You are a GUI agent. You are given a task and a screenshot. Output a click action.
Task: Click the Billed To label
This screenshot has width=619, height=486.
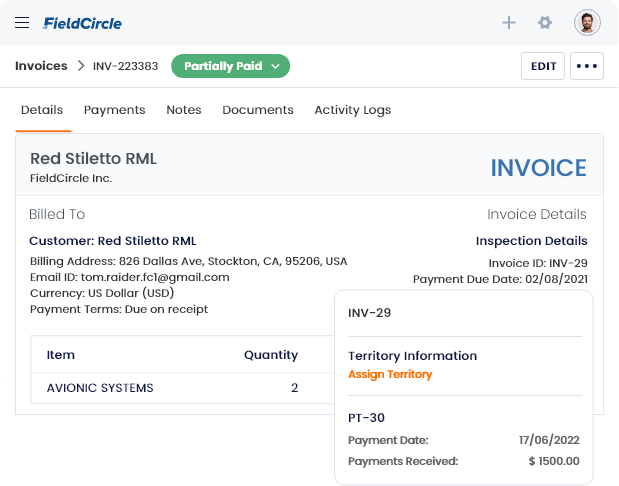pos(57,214)
